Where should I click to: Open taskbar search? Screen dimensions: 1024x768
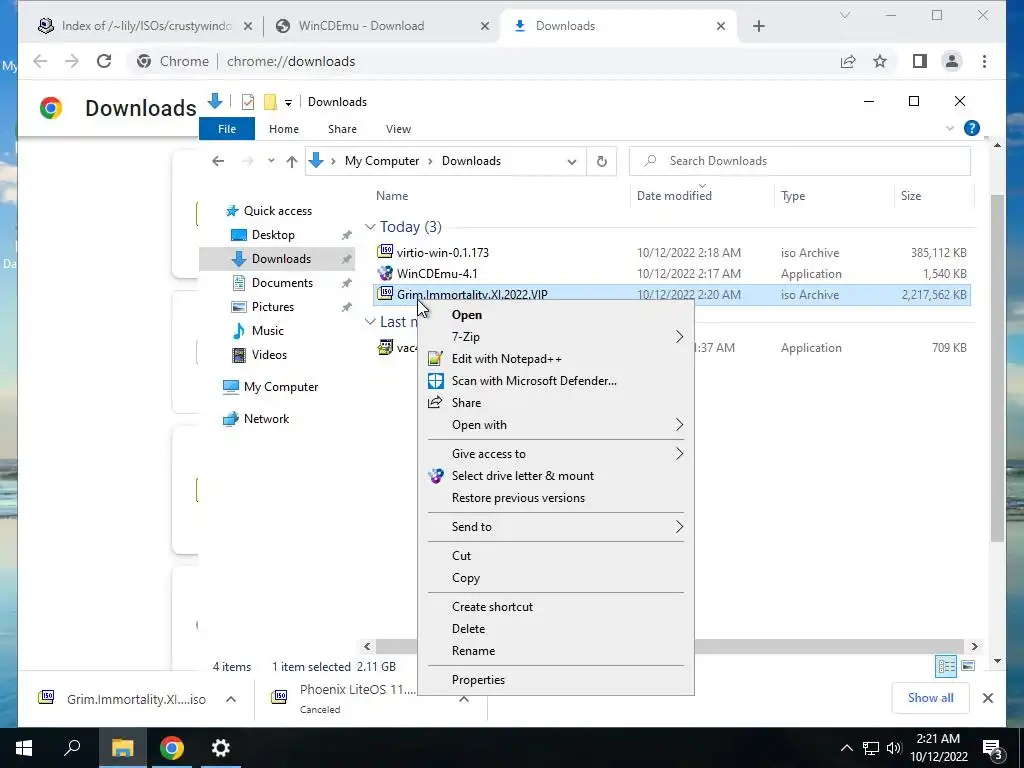pyautogui.click(x=72, y=748)
